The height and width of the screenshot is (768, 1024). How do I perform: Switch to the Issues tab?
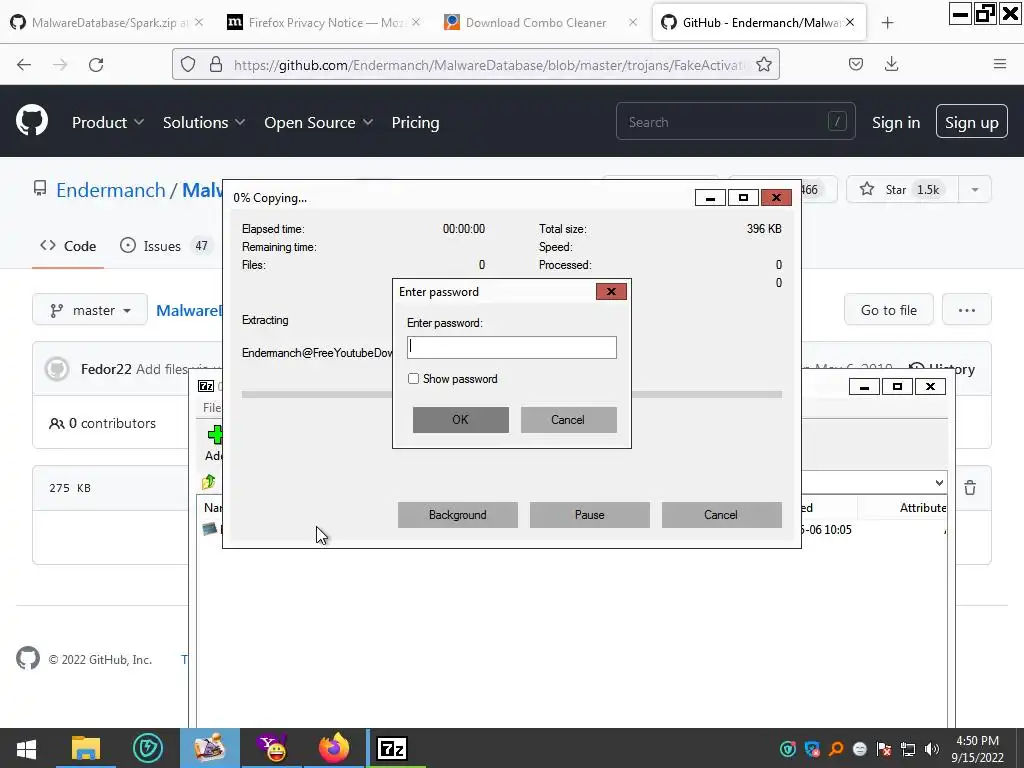pyautogui.click(x=165, y=246)
